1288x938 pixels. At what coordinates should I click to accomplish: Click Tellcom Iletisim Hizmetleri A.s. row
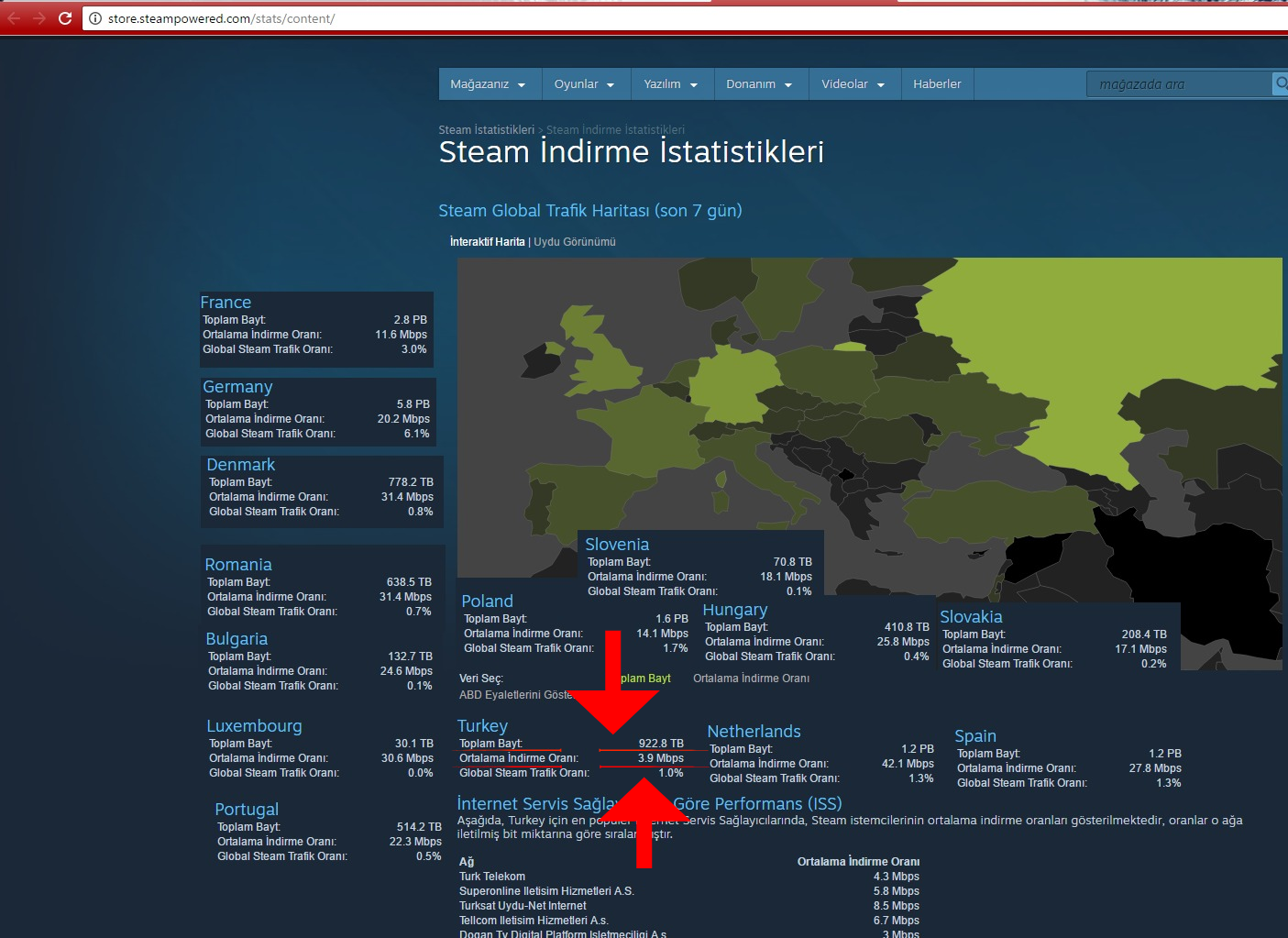(689, 921)
